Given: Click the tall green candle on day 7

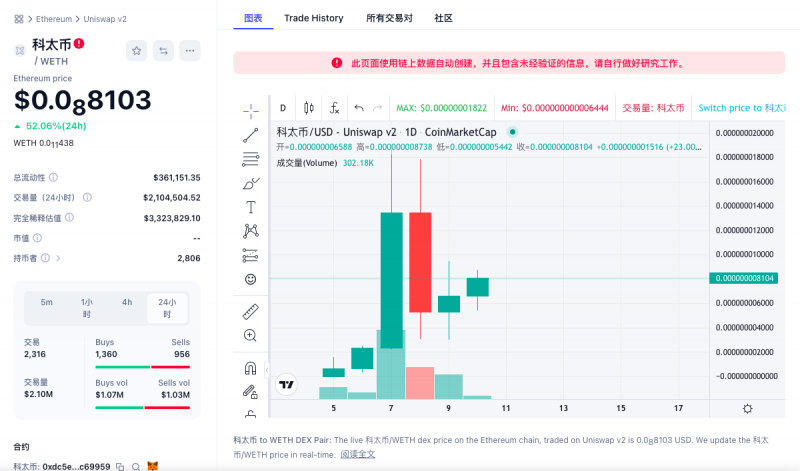Looking at the screenshot, I should [x=391, y=280].
